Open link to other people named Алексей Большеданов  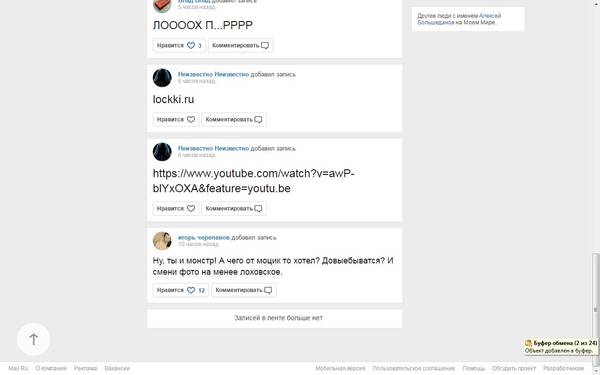[x=459, y=19]
